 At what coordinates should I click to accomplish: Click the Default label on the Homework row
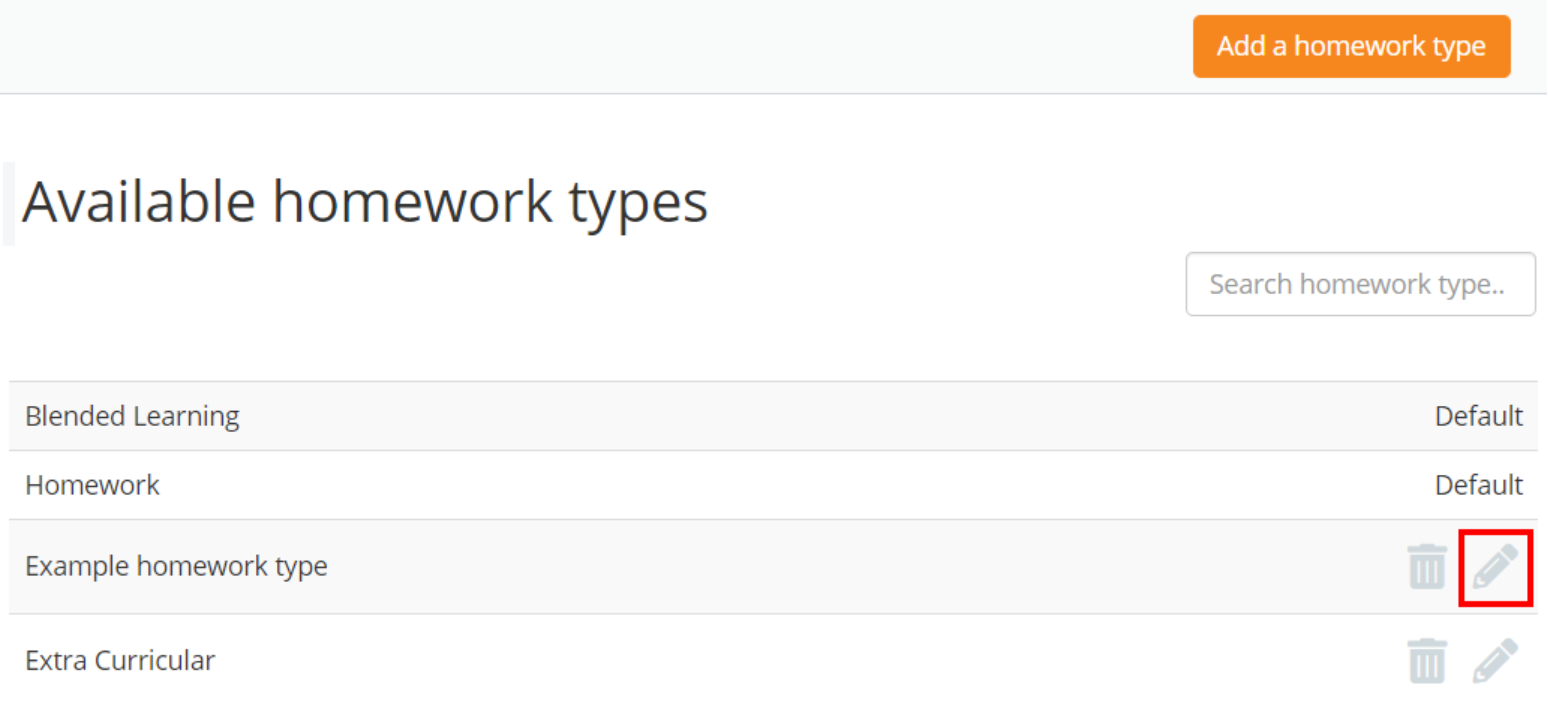click(x=1479, y=485)
